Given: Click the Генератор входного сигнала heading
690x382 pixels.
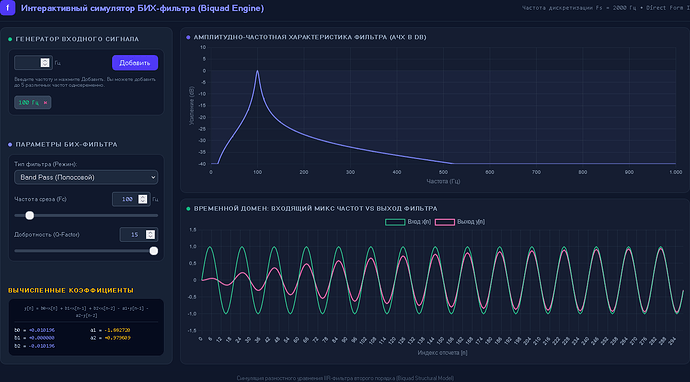Looking at the screenshot, I should click(77, 39).
